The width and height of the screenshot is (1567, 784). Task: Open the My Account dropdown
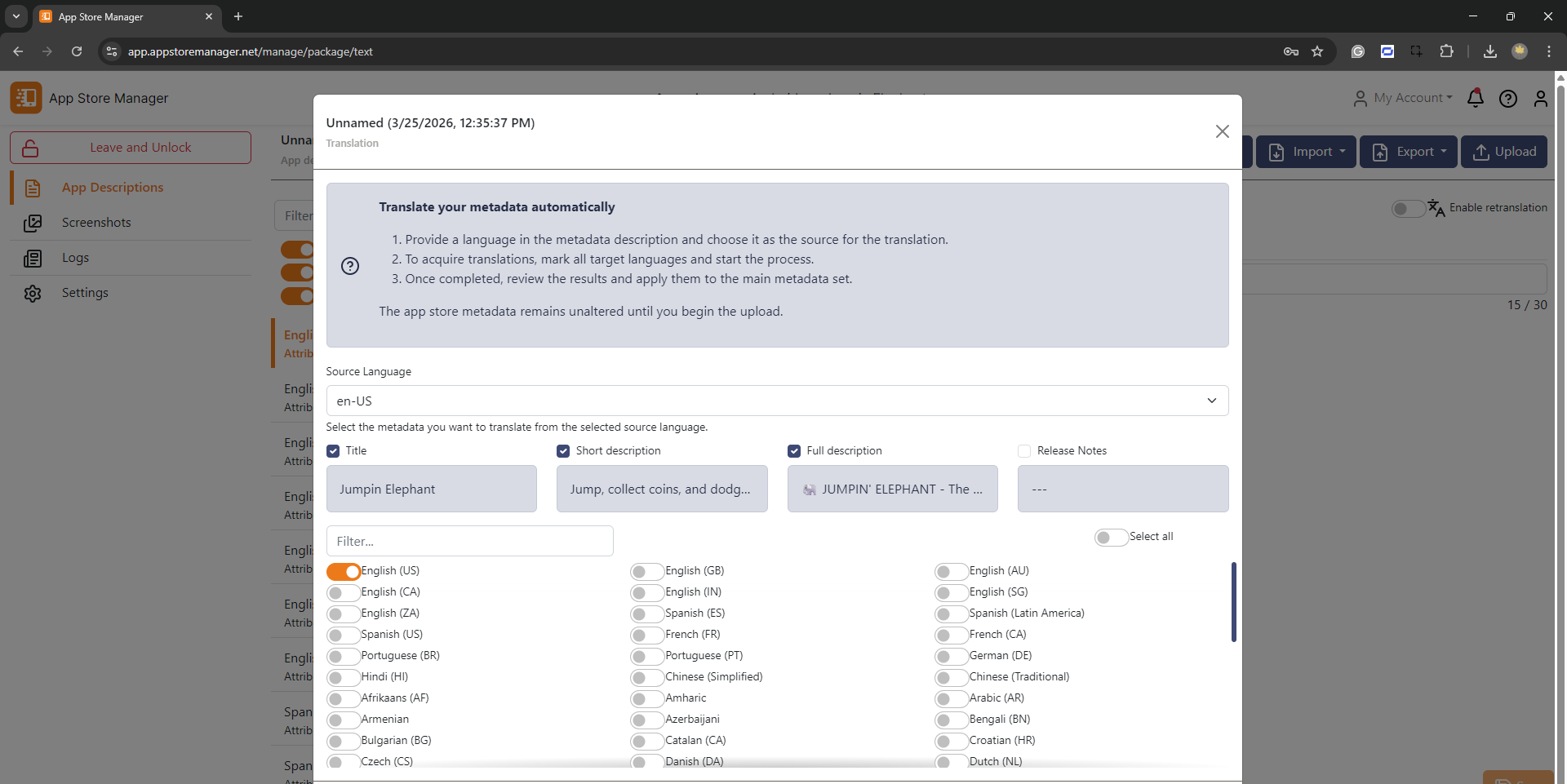(1403, 98)
